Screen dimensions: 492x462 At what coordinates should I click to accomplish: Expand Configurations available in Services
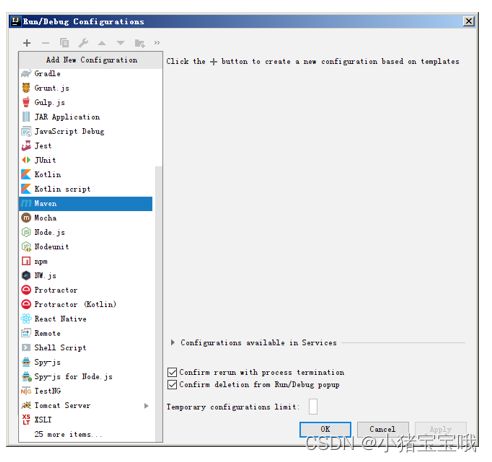click(172, 342)
